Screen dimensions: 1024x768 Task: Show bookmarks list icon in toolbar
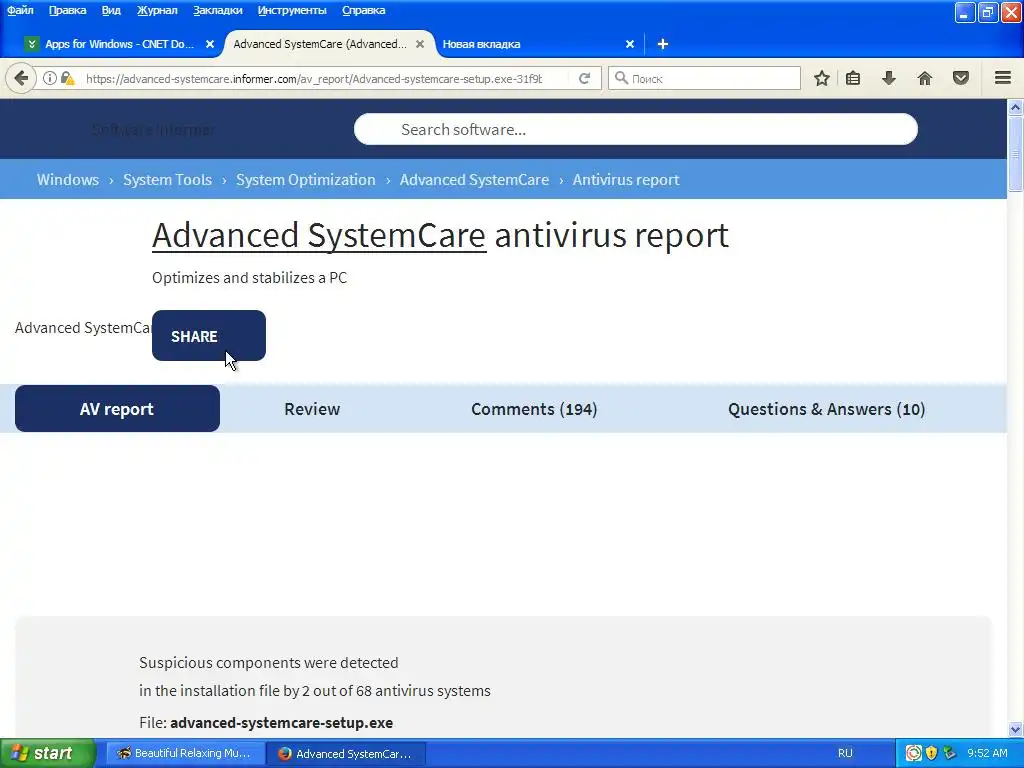click(852, 78)
